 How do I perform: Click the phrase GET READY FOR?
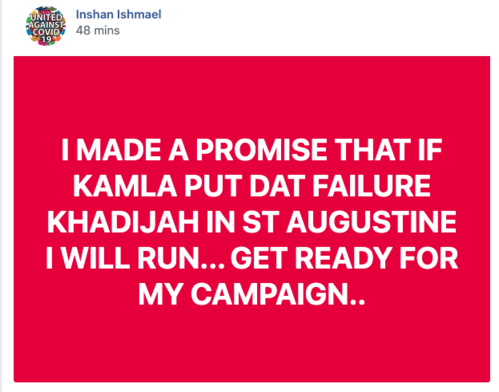pyautogui.click(x=344, y=258)
